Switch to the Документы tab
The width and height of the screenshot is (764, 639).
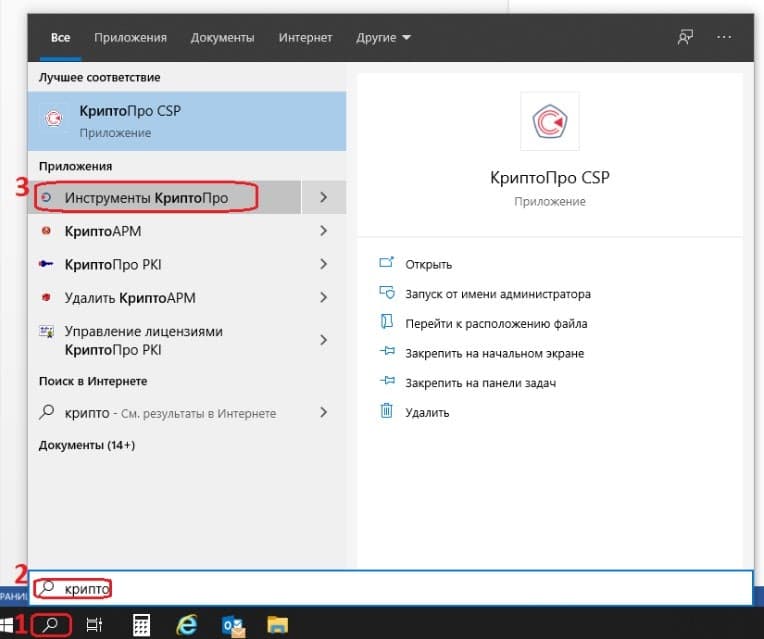click(x=222, y=38)
